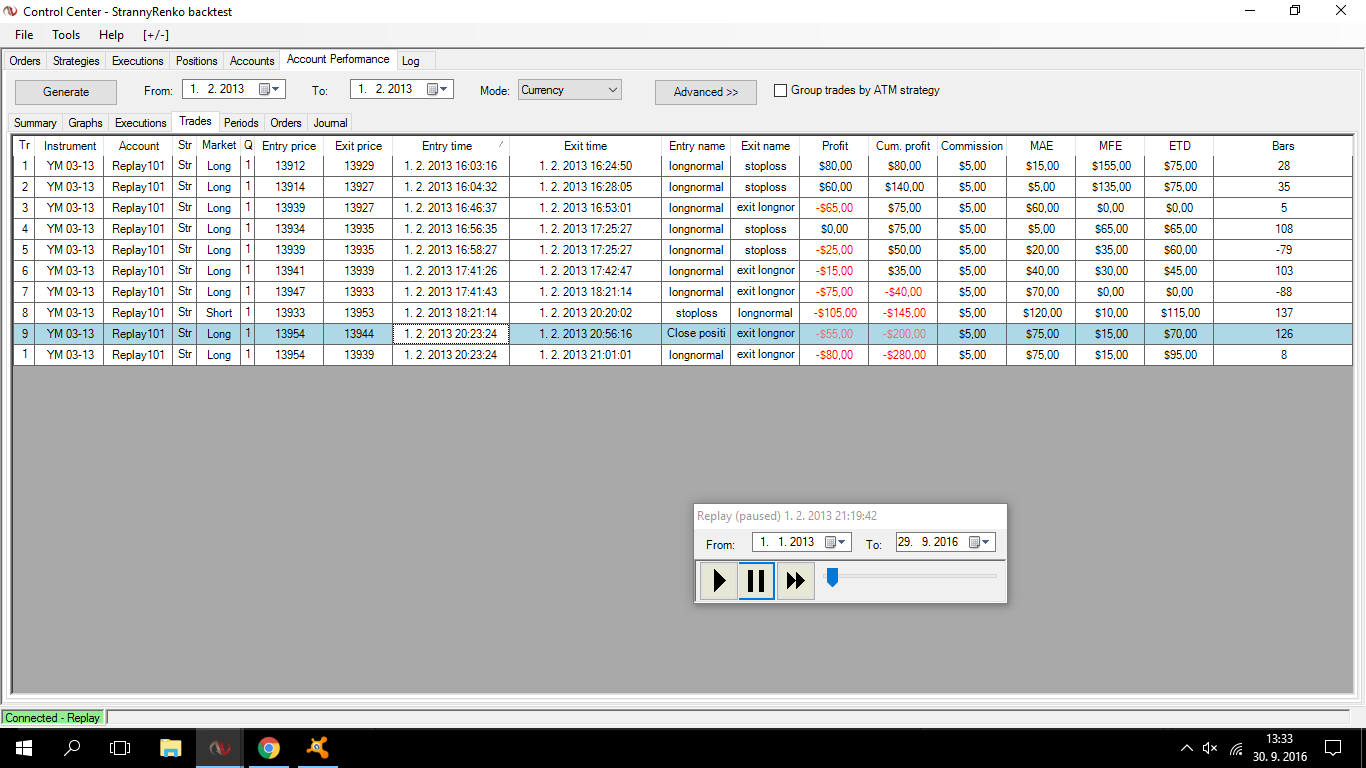
Task: Click the Control Center app icon in title bar
Action: point(11,11)
